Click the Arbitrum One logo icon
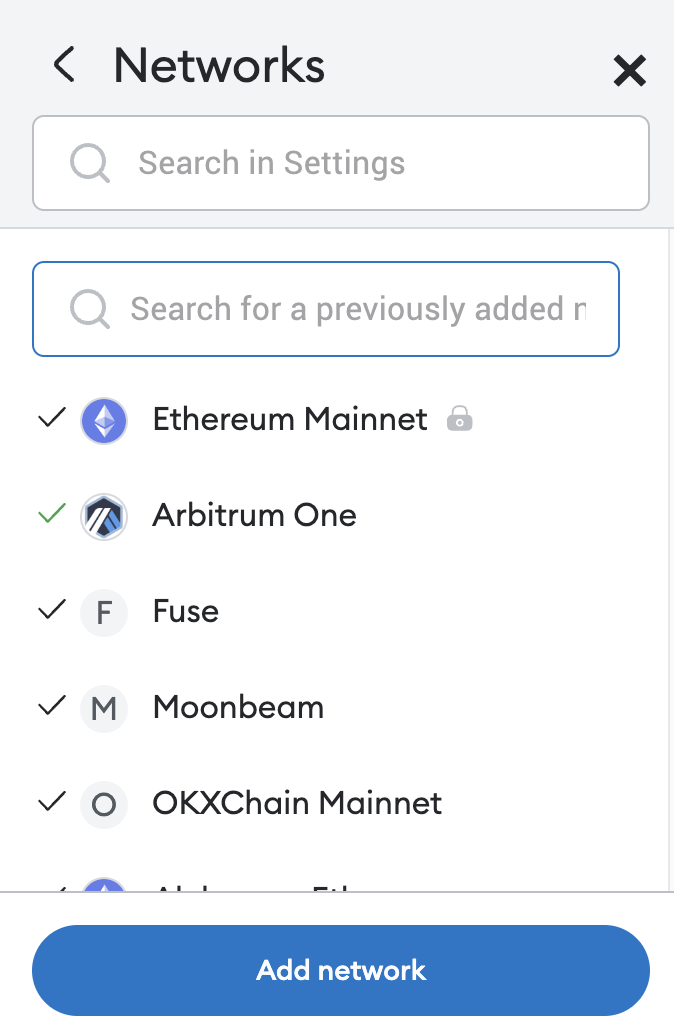Screen dimensions: 674x1036 [x=104, y=516]
